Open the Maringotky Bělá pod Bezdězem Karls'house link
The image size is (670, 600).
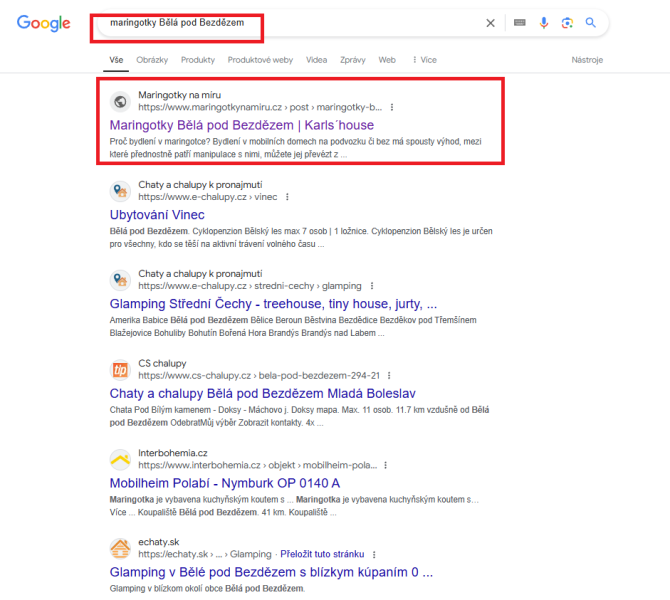(242, 125)
